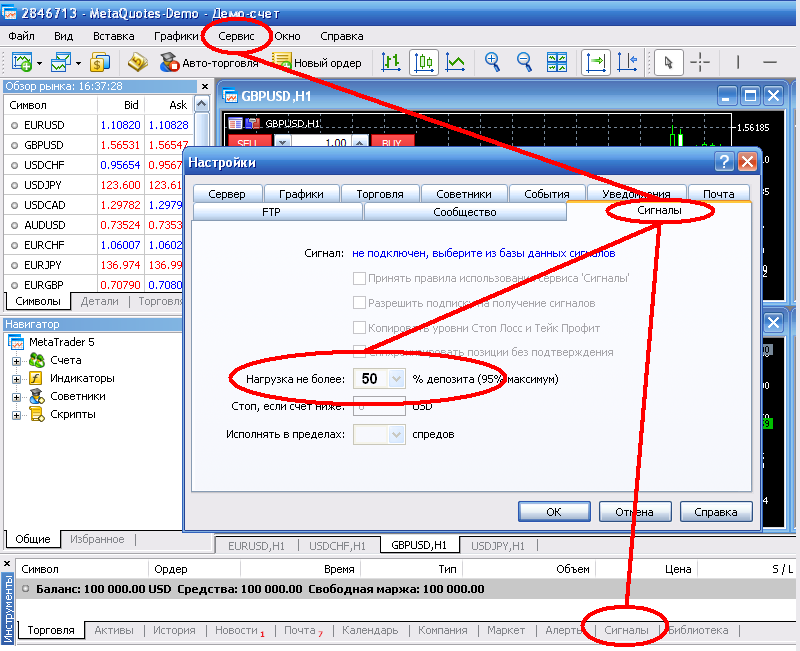The width and height of the screenshot is (800, 651).
Task: Check Разрешить подписку на получение сигналов
Action: pos(360,303)
